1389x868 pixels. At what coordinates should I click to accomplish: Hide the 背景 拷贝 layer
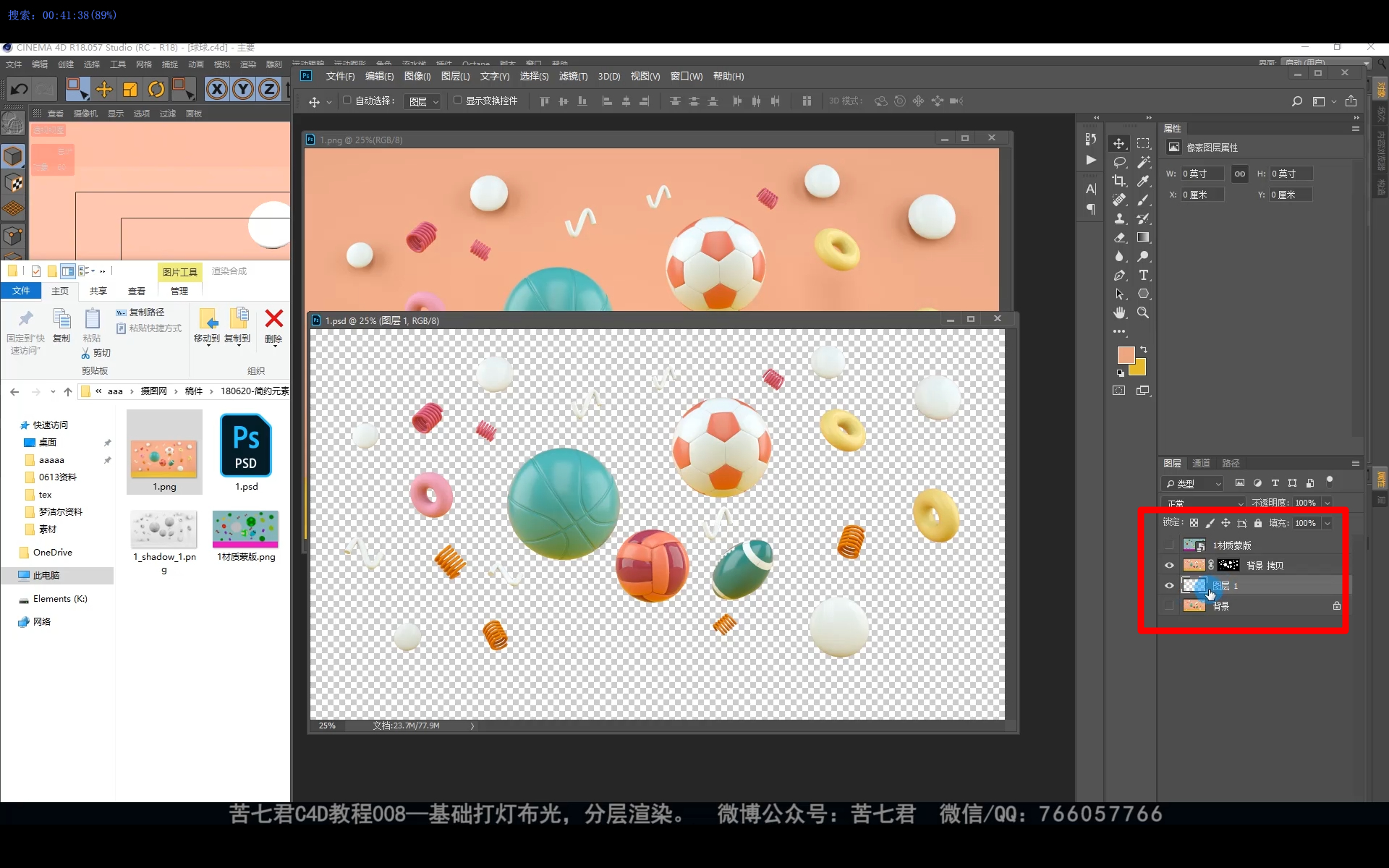tap(1169, 566)
